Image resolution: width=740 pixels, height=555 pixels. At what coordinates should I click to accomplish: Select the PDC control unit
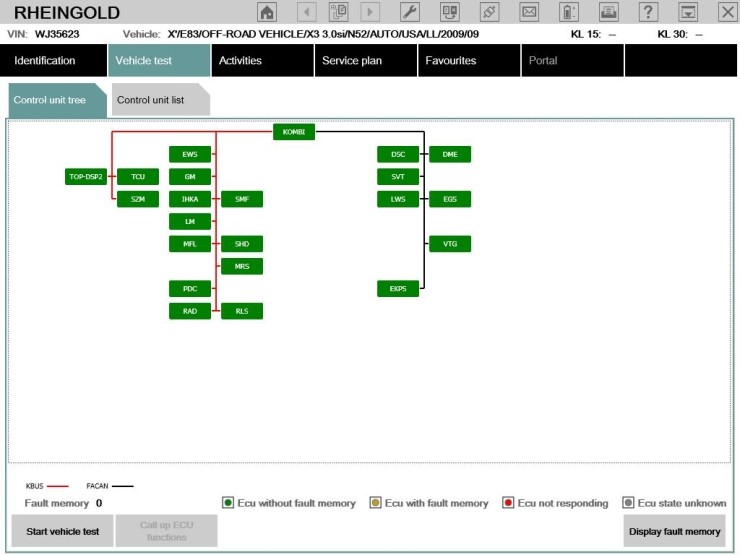tap(190, 289)
